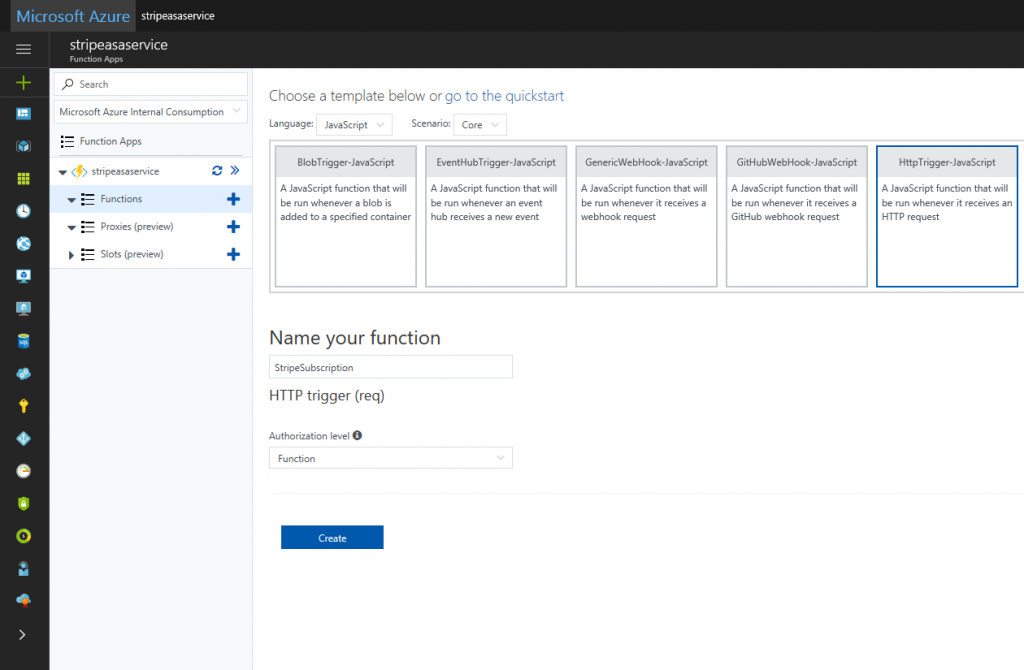
Task: Click the 'Name your function' heading
Action: point(355,338)
